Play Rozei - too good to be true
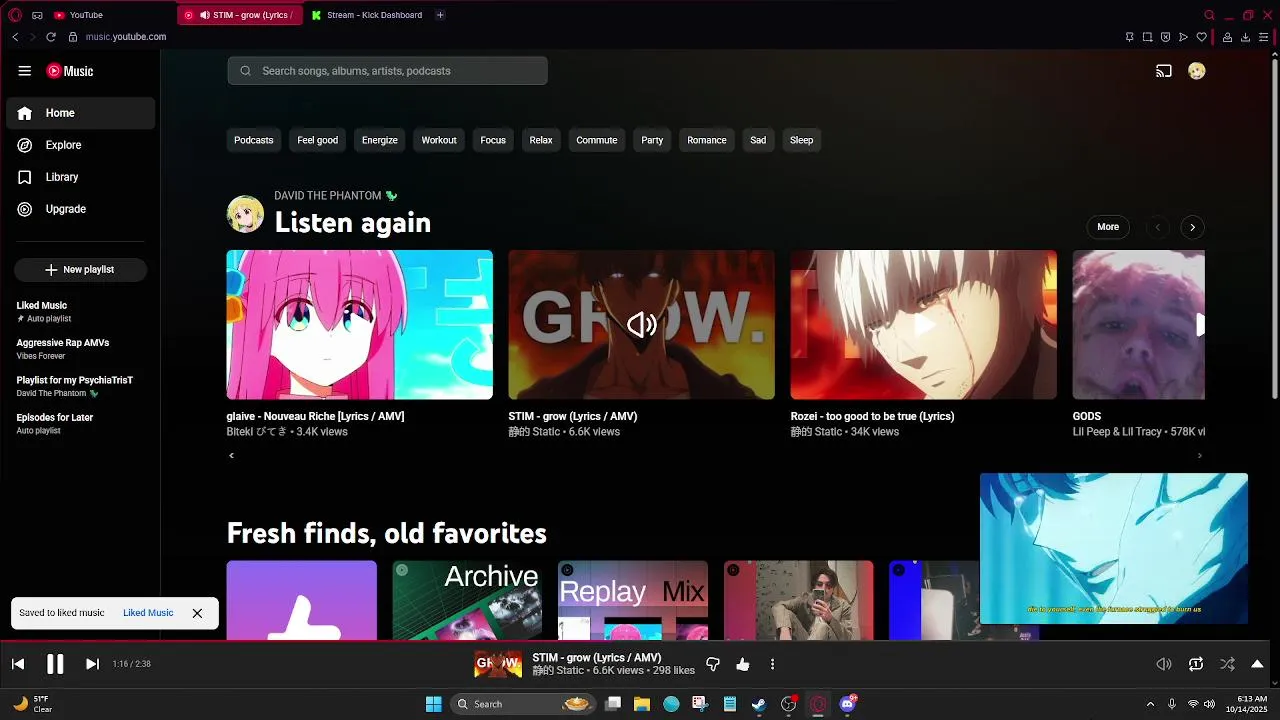The width and height of the screenshot is (1280, 720). coord(923,325)
